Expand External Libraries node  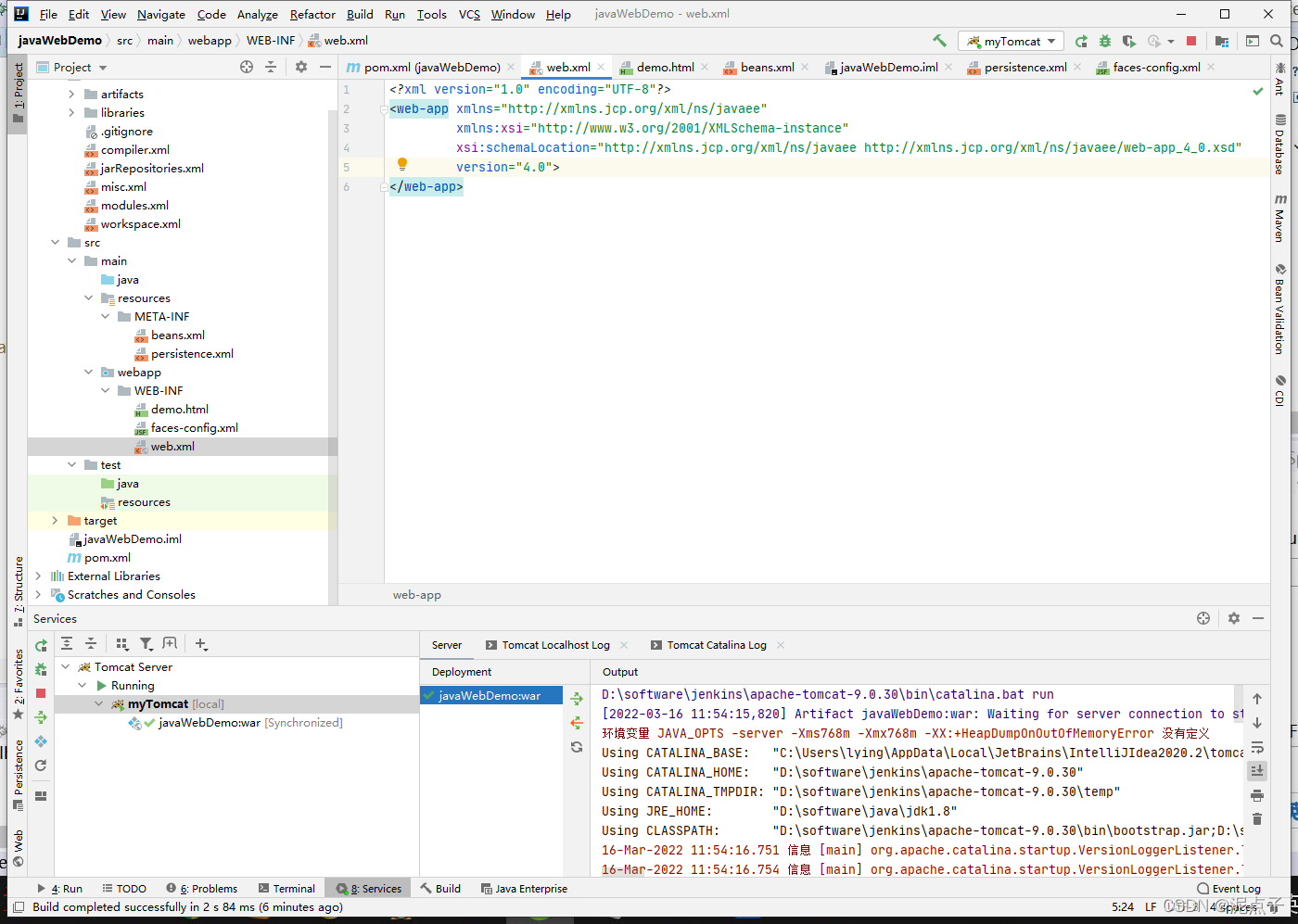coord(38,576)
